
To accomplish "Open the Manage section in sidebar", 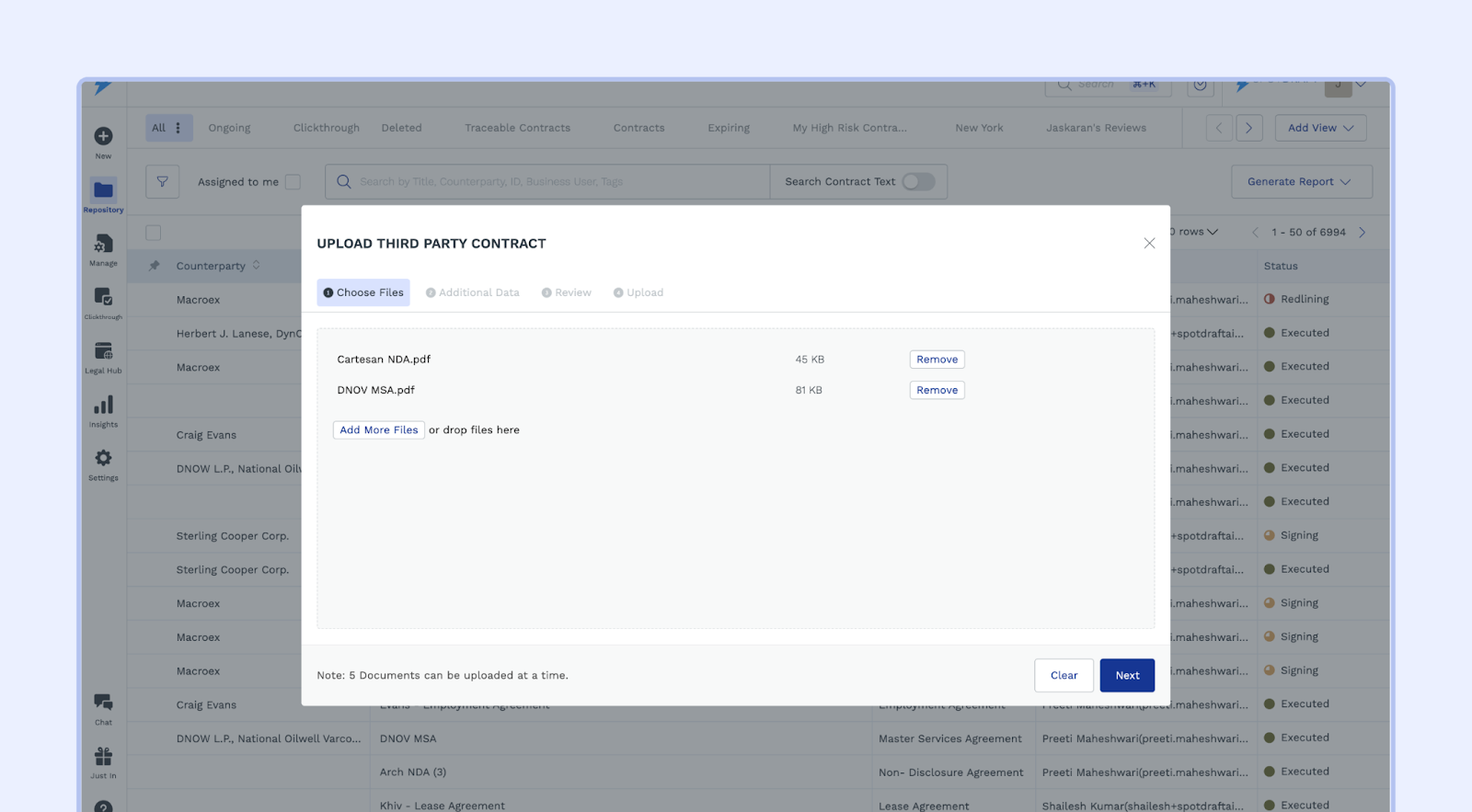I will (x=103, y=245).
